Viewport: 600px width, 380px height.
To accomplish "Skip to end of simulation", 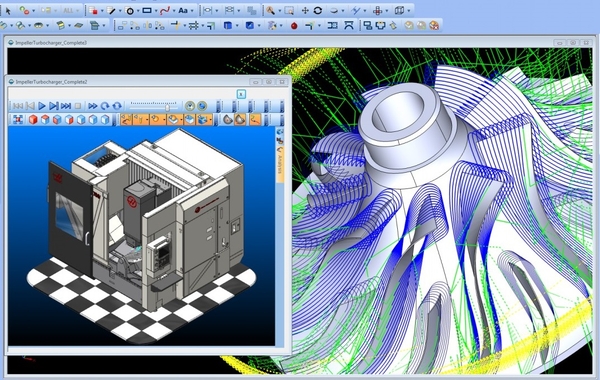I will 66,106.
